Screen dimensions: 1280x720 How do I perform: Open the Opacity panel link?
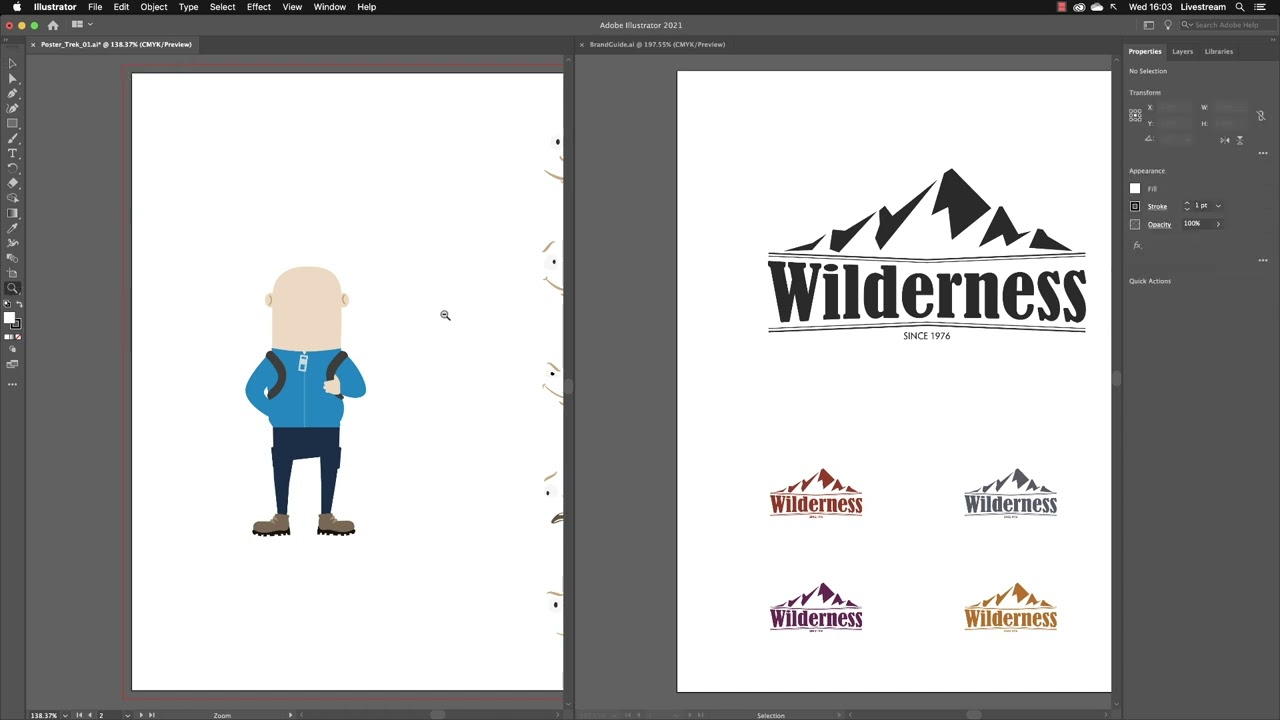(x=1159, y=224)
